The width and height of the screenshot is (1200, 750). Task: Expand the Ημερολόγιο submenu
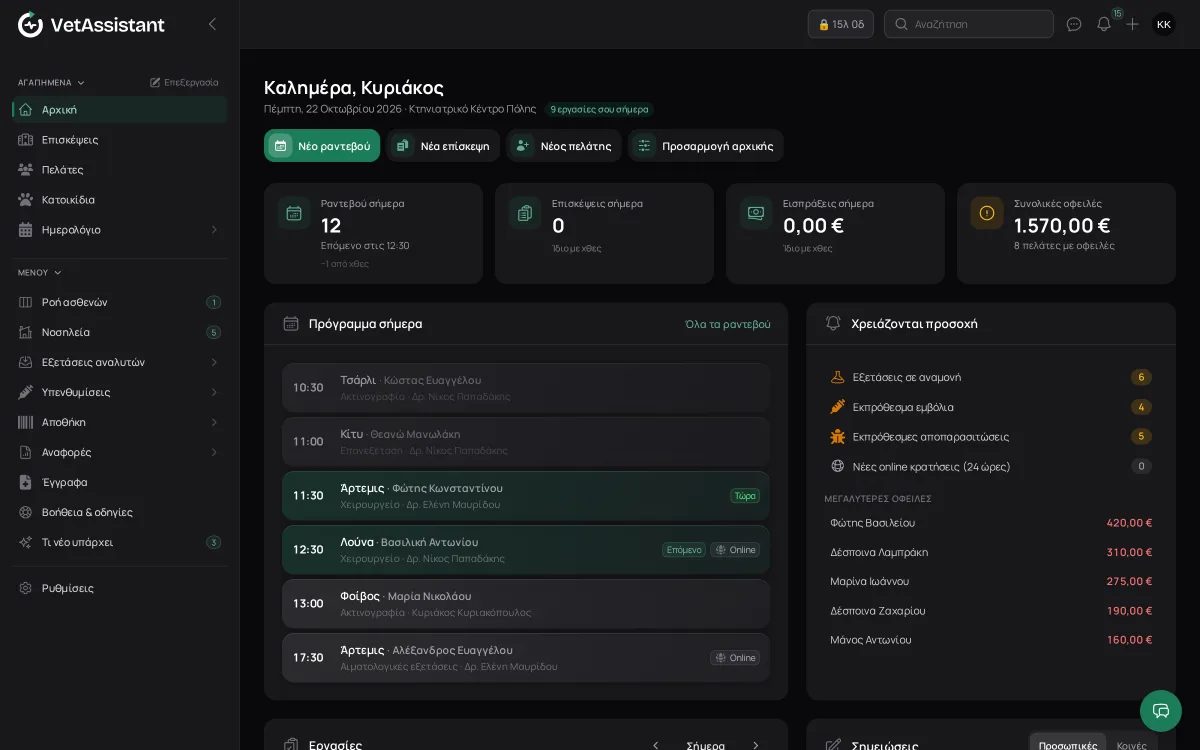click(x=214, y=230)
